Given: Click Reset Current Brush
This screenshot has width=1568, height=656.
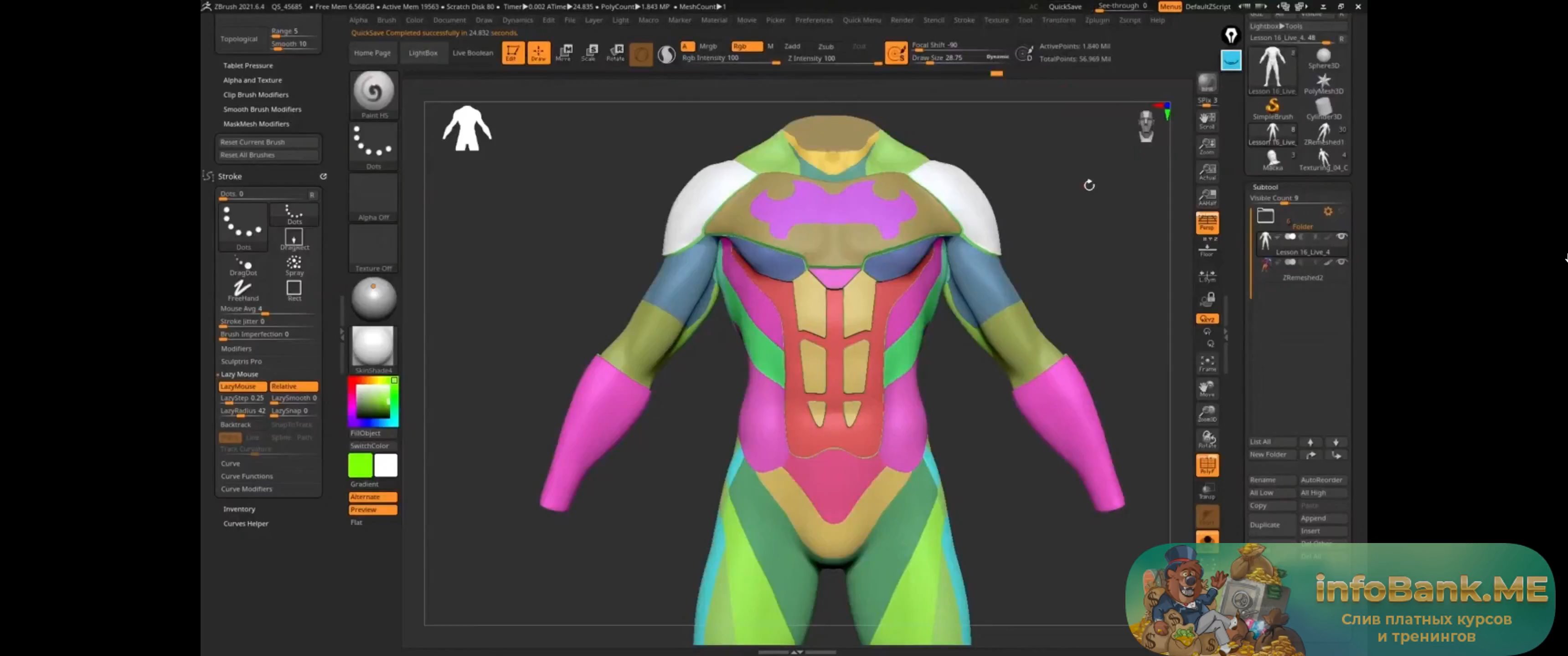Looking at the screenshot, I should (268, 142).
